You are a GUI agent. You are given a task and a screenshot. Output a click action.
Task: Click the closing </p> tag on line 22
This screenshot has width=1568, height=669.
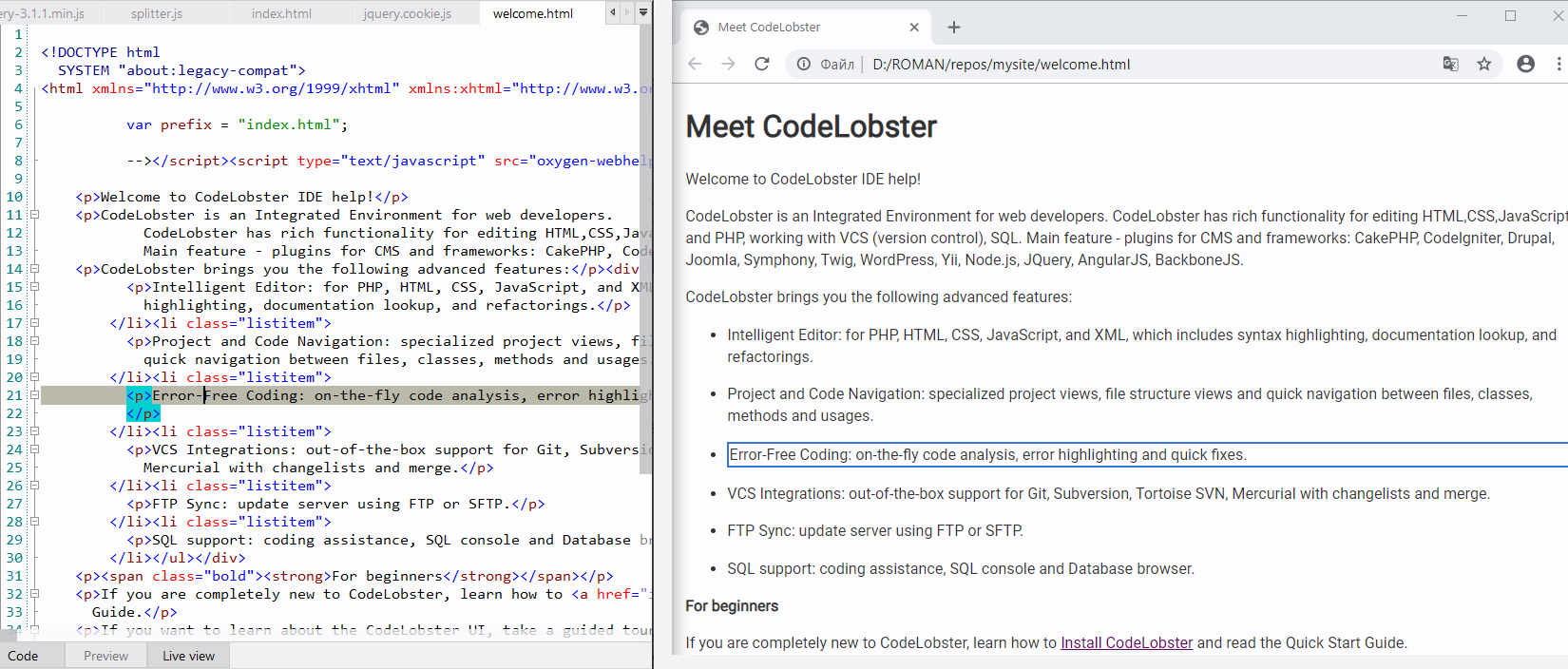(143, 413)
